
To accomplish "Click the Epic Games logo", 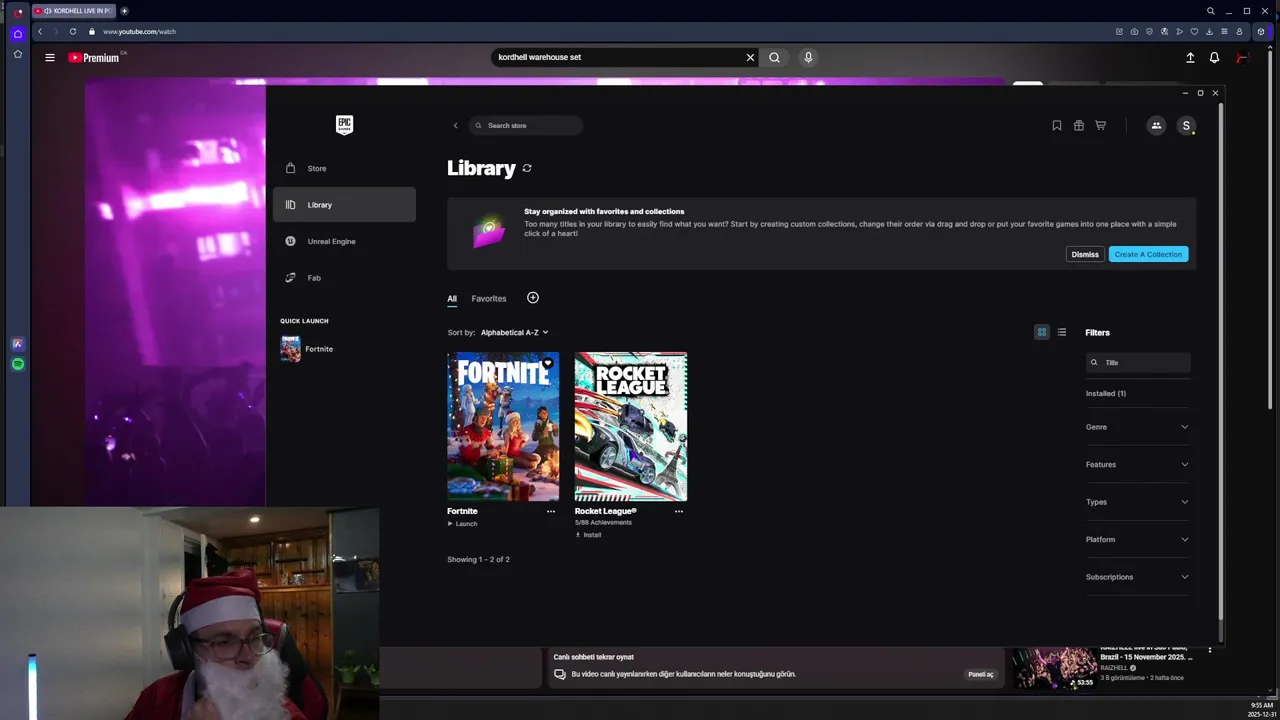I will [x=344, y=125].
